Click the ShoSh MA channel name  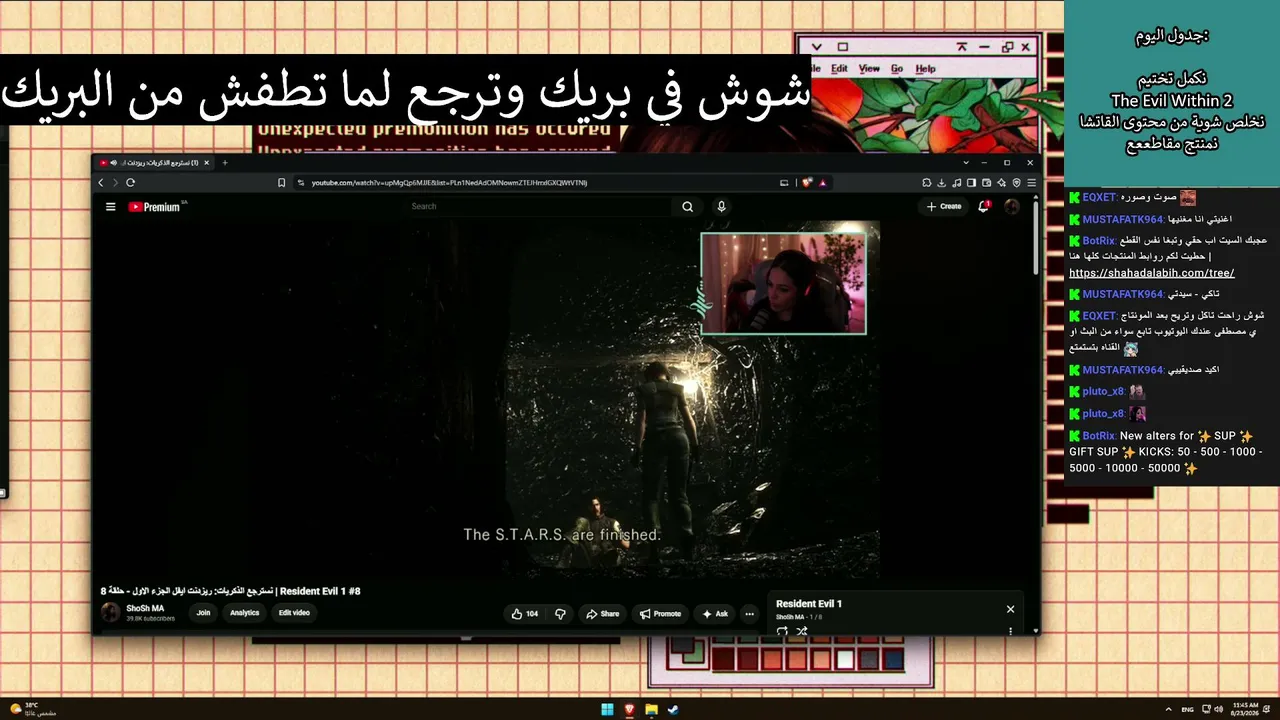145,608
